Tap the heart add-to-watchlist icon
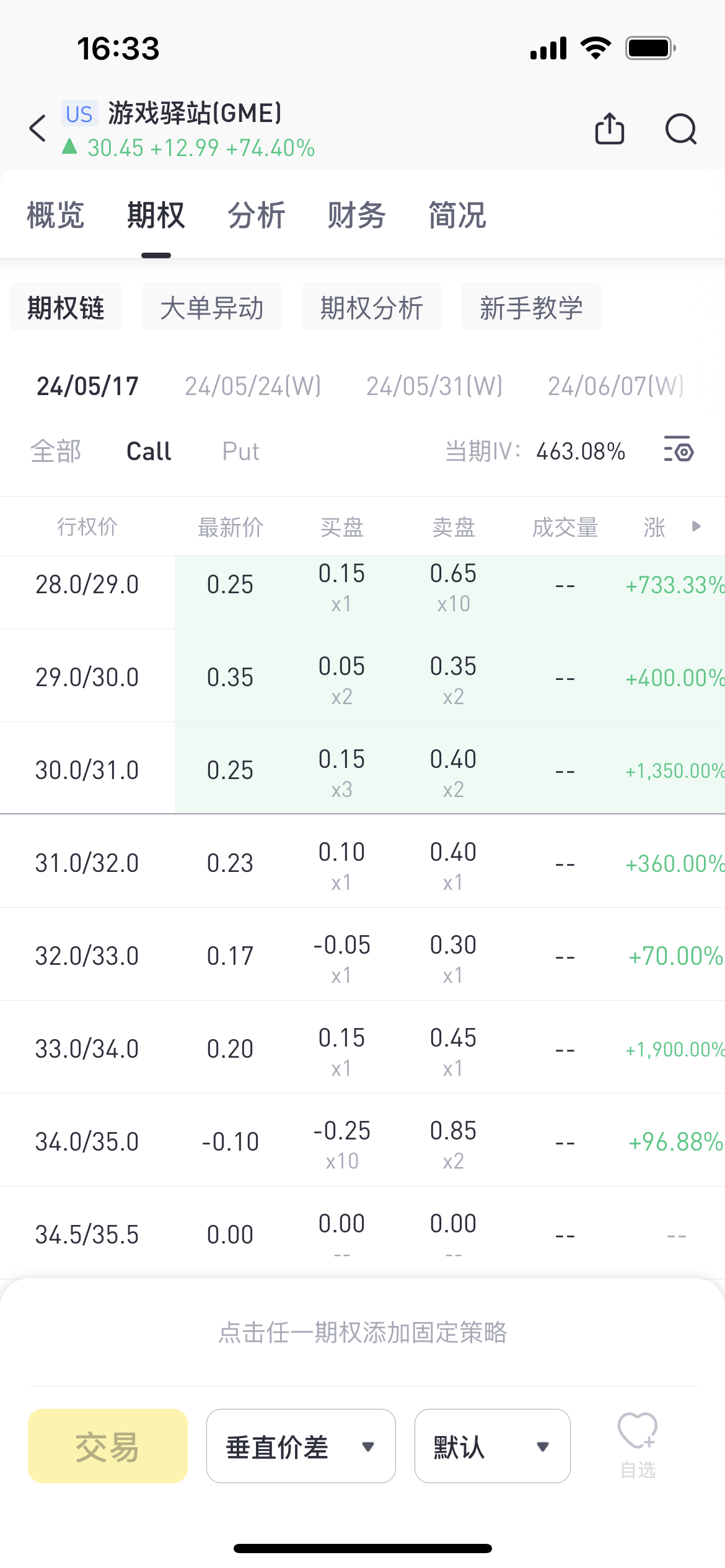This screenshot has height=1568, width=725. coord(637,1432)
